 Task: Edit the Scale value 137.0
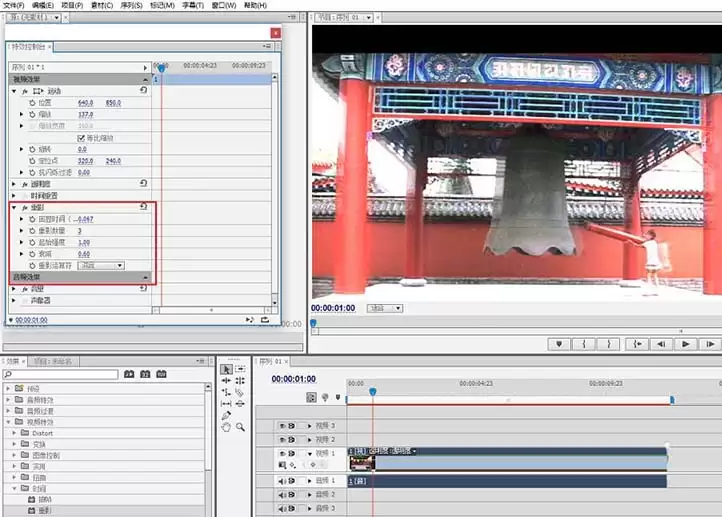[x=86, y=114]
